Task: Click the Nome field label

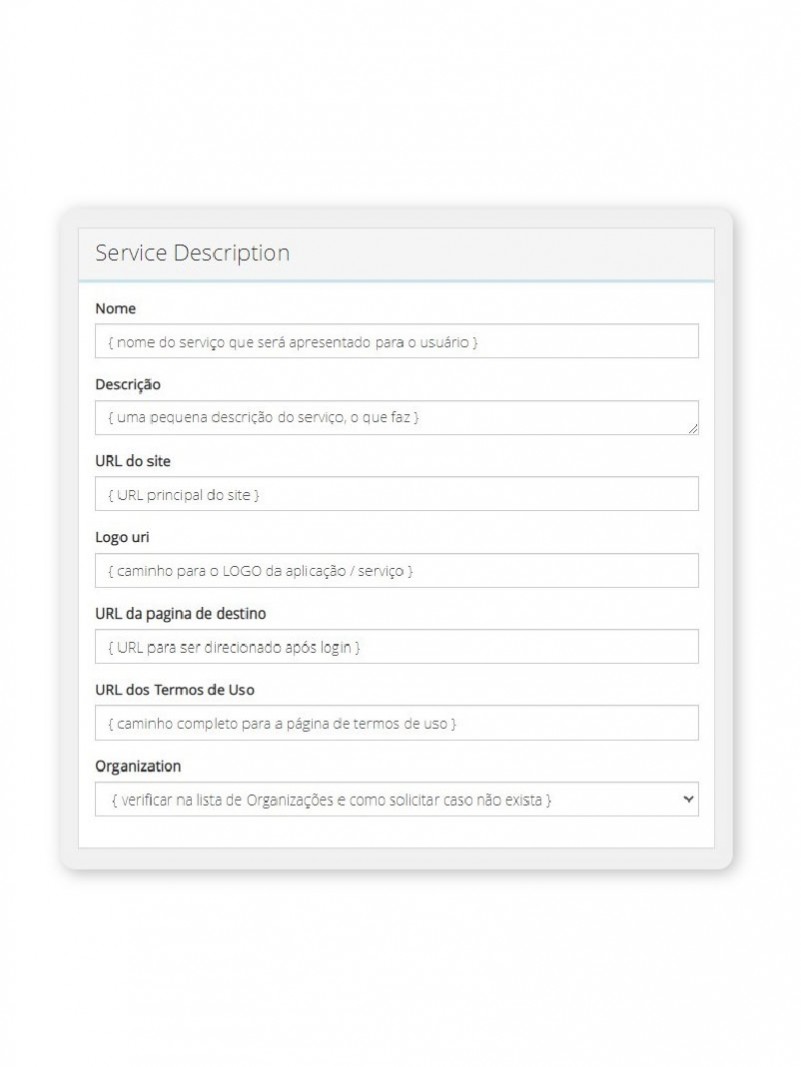Action: pyautogui.click(x=115, y=308)
